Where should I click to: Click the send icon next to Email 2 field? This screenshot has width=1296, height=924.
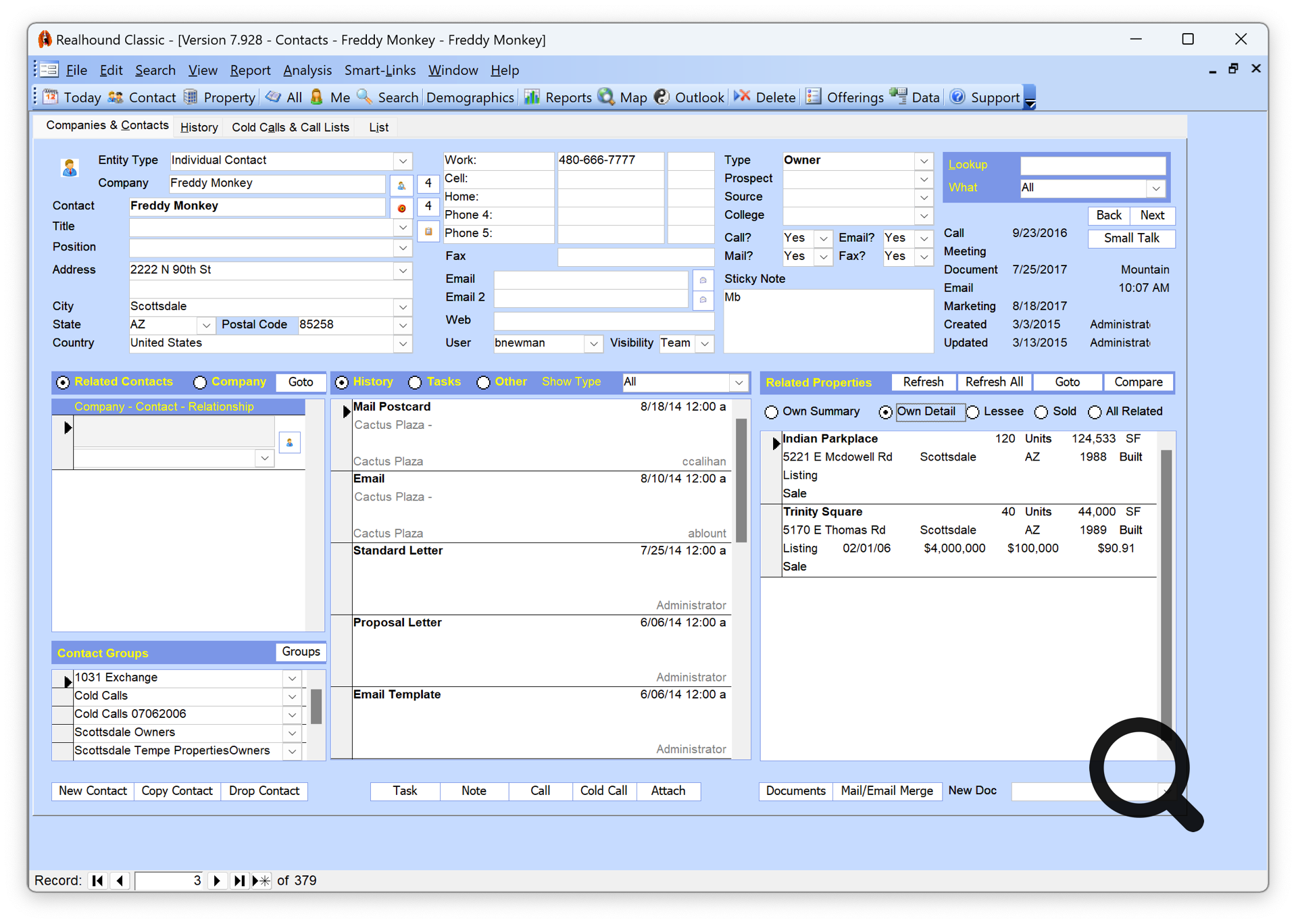(703, 299)
